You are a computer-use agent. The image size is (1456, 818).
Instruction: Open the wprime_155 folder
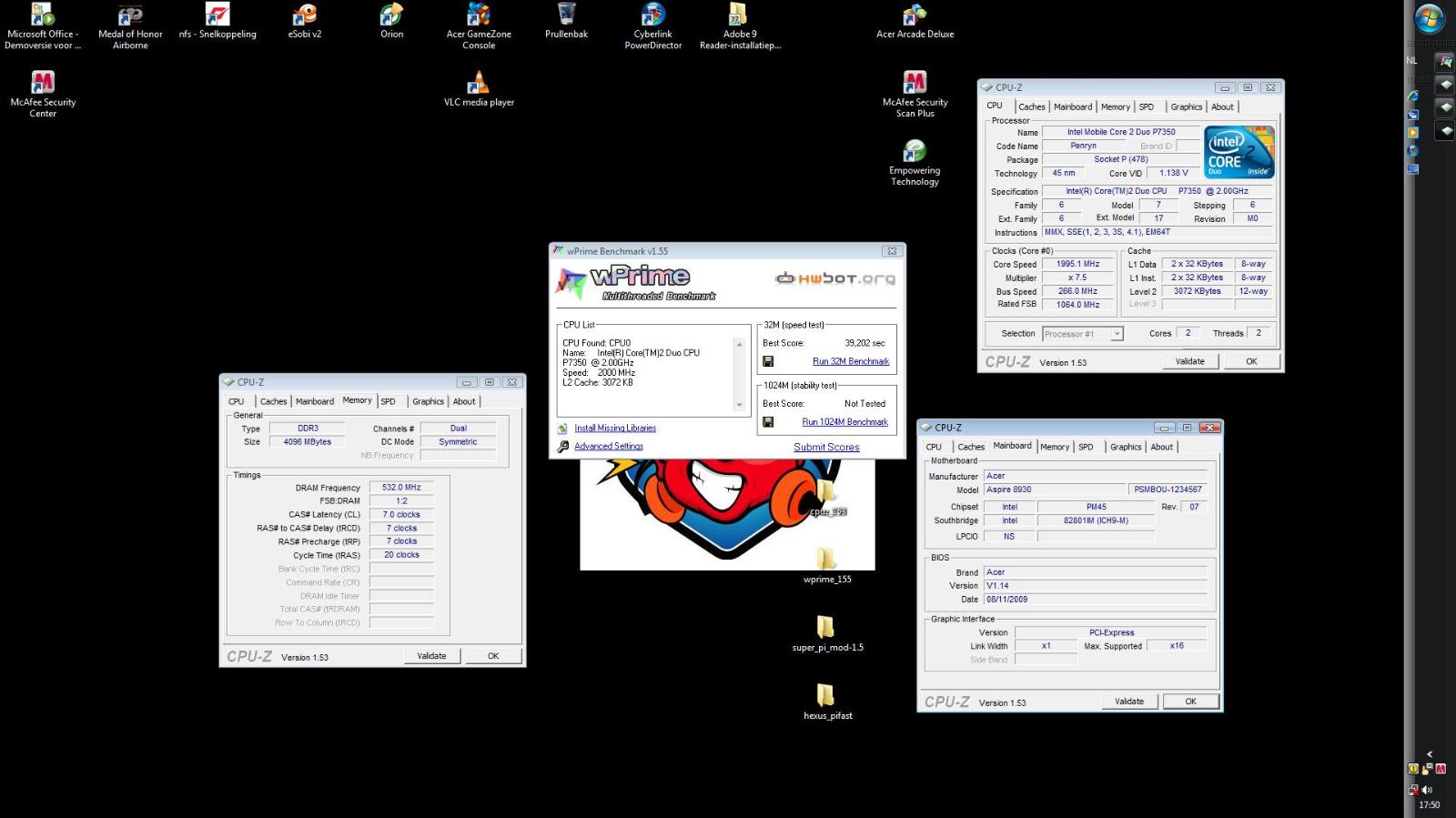click(826, 565)
